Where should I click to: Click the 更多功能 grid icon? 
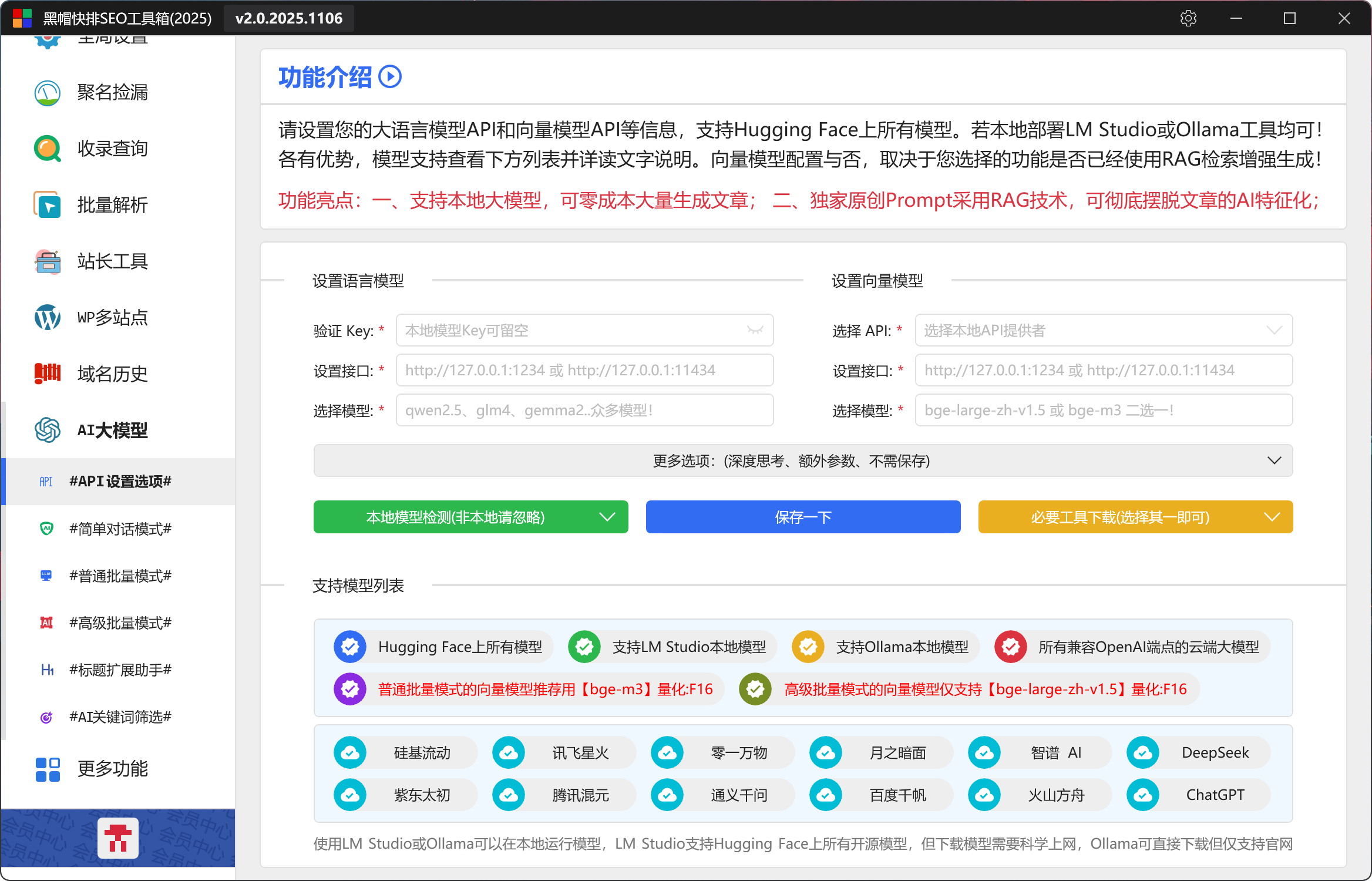tap(48, 769)
